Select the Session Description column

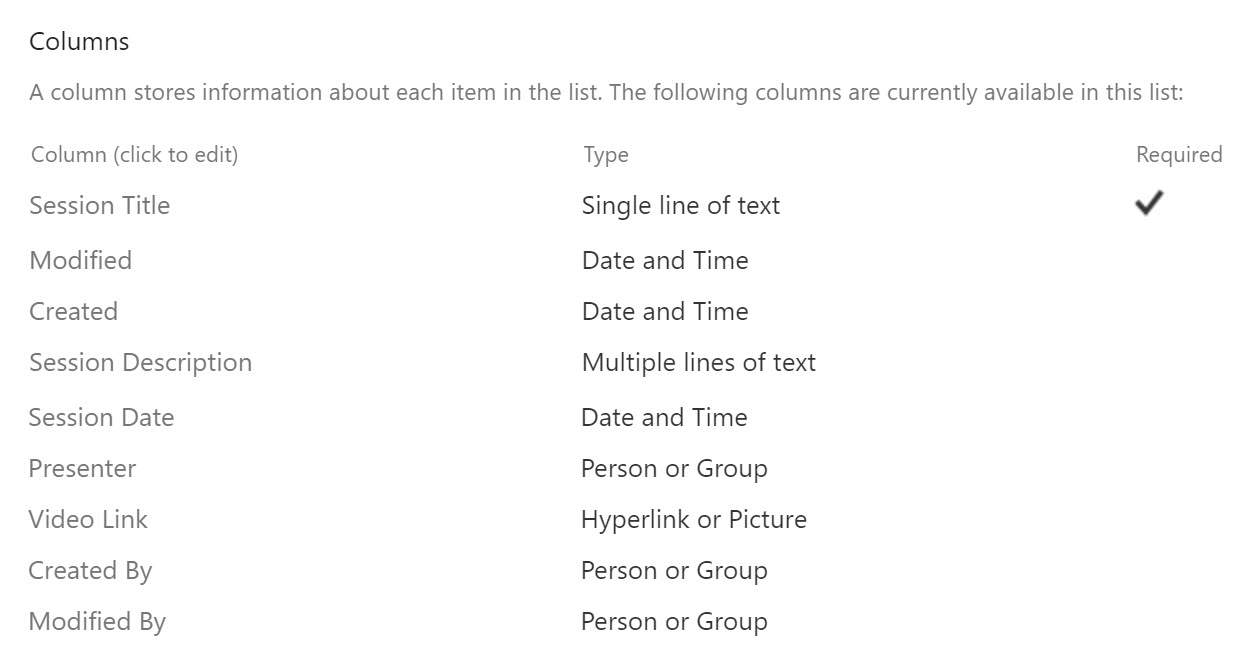[140, 362]
